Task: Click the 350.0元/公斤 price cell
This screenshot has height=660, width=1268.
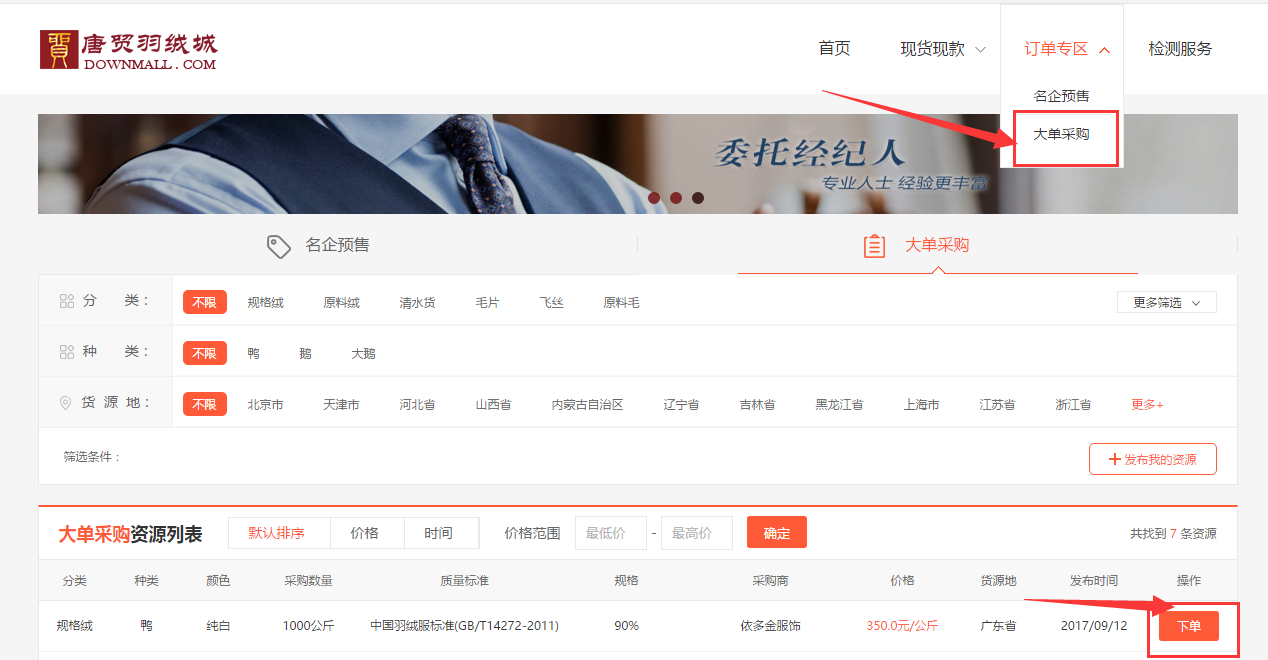Action: tap(902, 626)
